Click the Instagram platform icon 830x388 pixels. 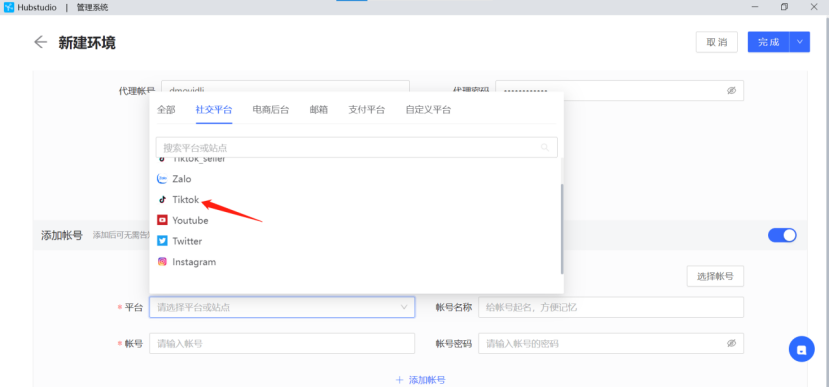pos(163,261)
